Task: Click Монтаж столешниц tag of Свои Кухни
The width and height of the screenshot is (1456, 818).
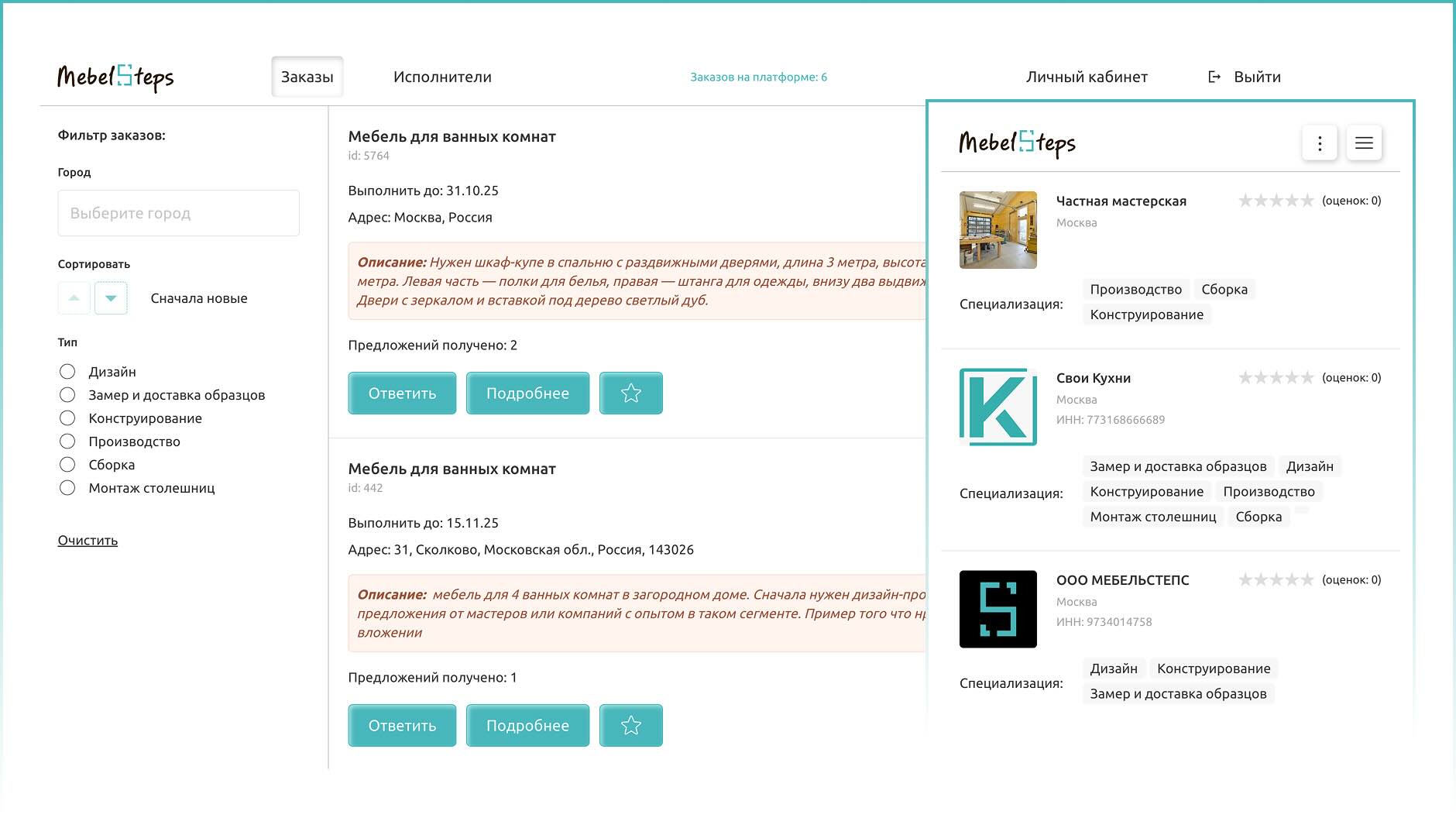Action: tap(1153, 517)
